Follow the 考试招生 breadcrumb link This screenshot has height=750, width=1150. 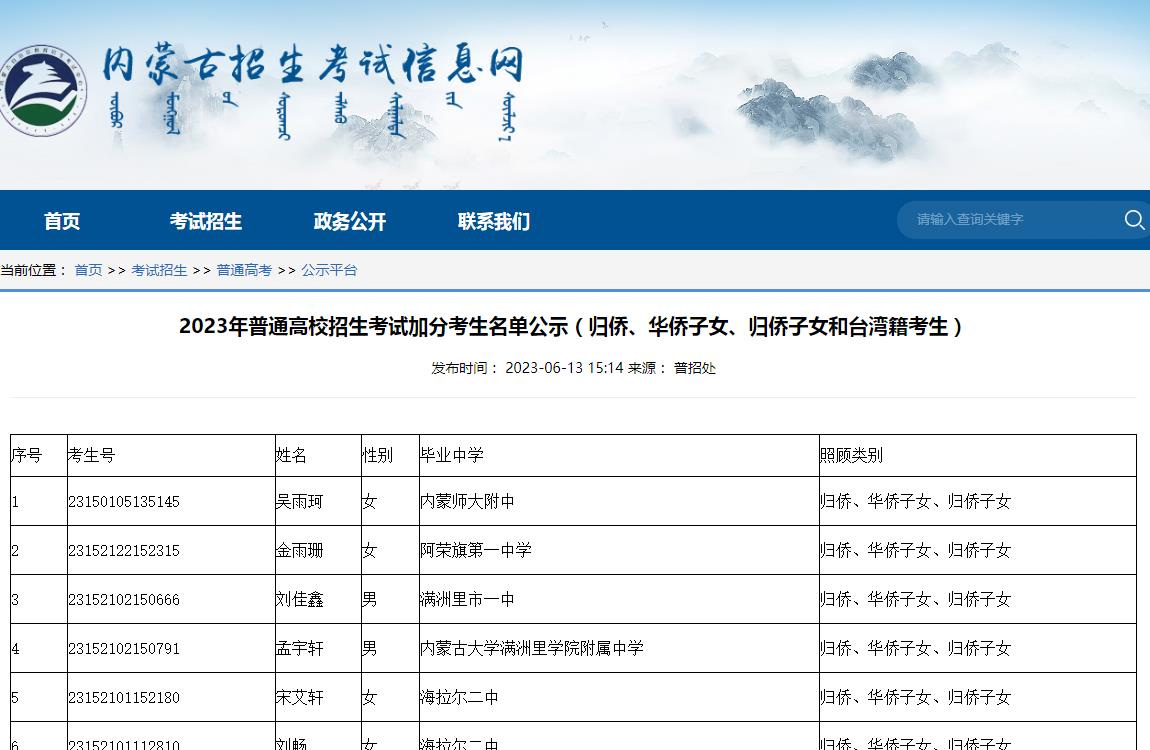159,270
